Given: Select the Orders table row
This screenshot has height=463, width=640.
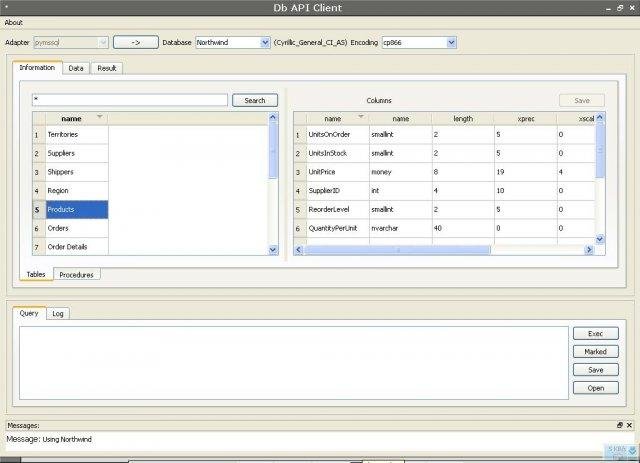Looking at the screenshot, I should click(77, 228).
